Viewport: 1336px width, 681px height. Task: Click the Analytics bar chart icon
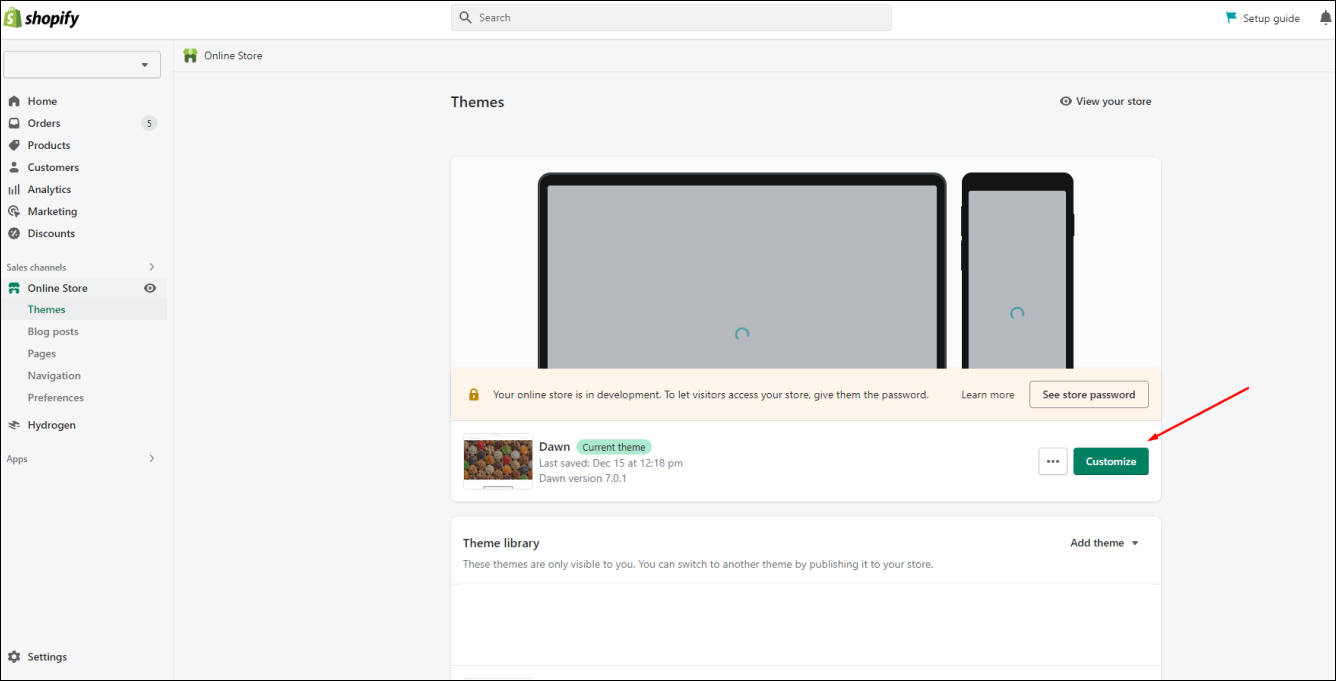click(x=14, y=189)
